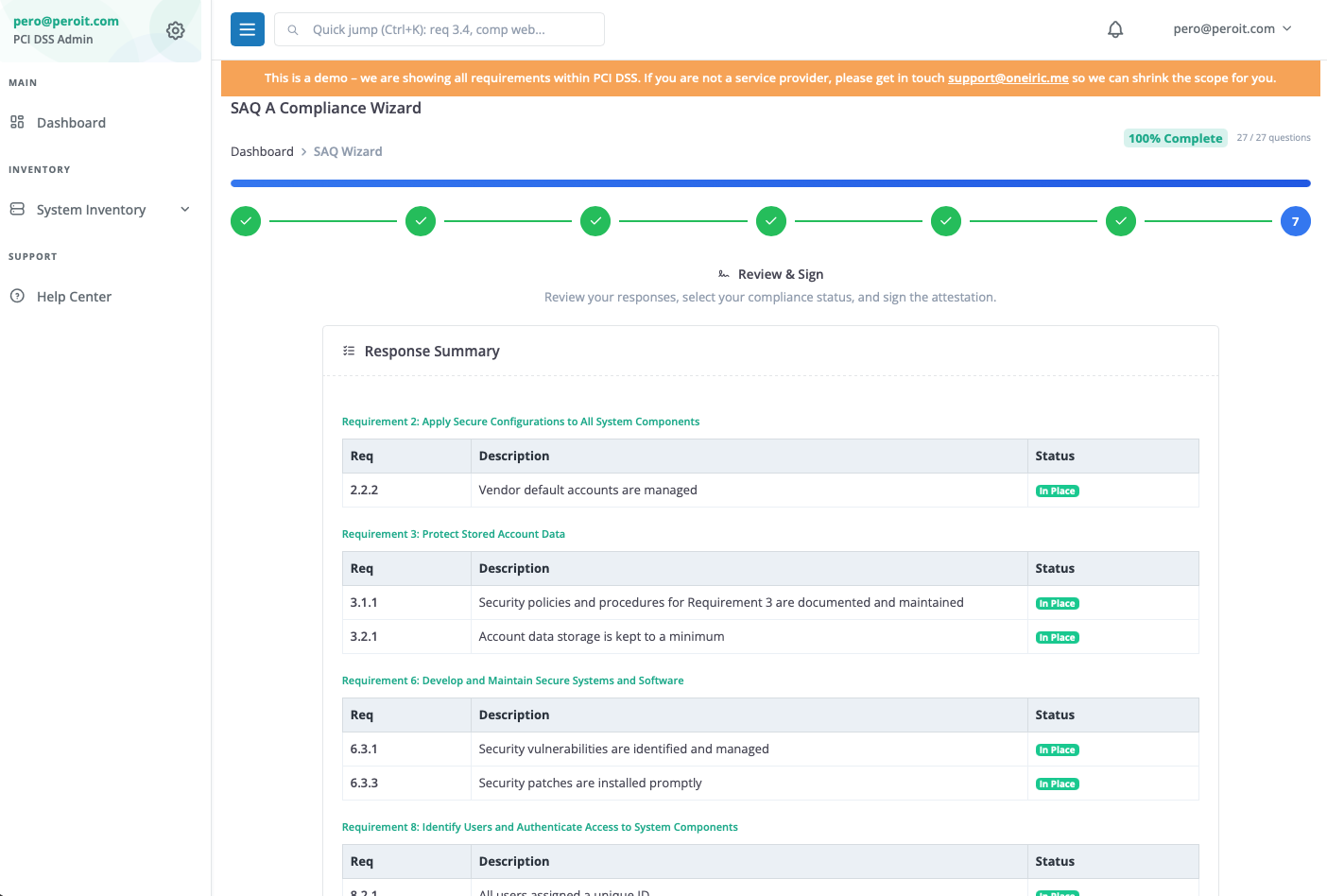Click the Dashboard breadcrumb link
This screenshot has width=1327, height=896.
[x=262, y=151]
